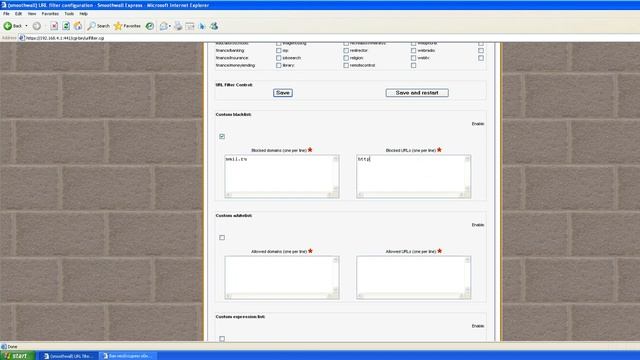Open the View menu

click(32, 14)
